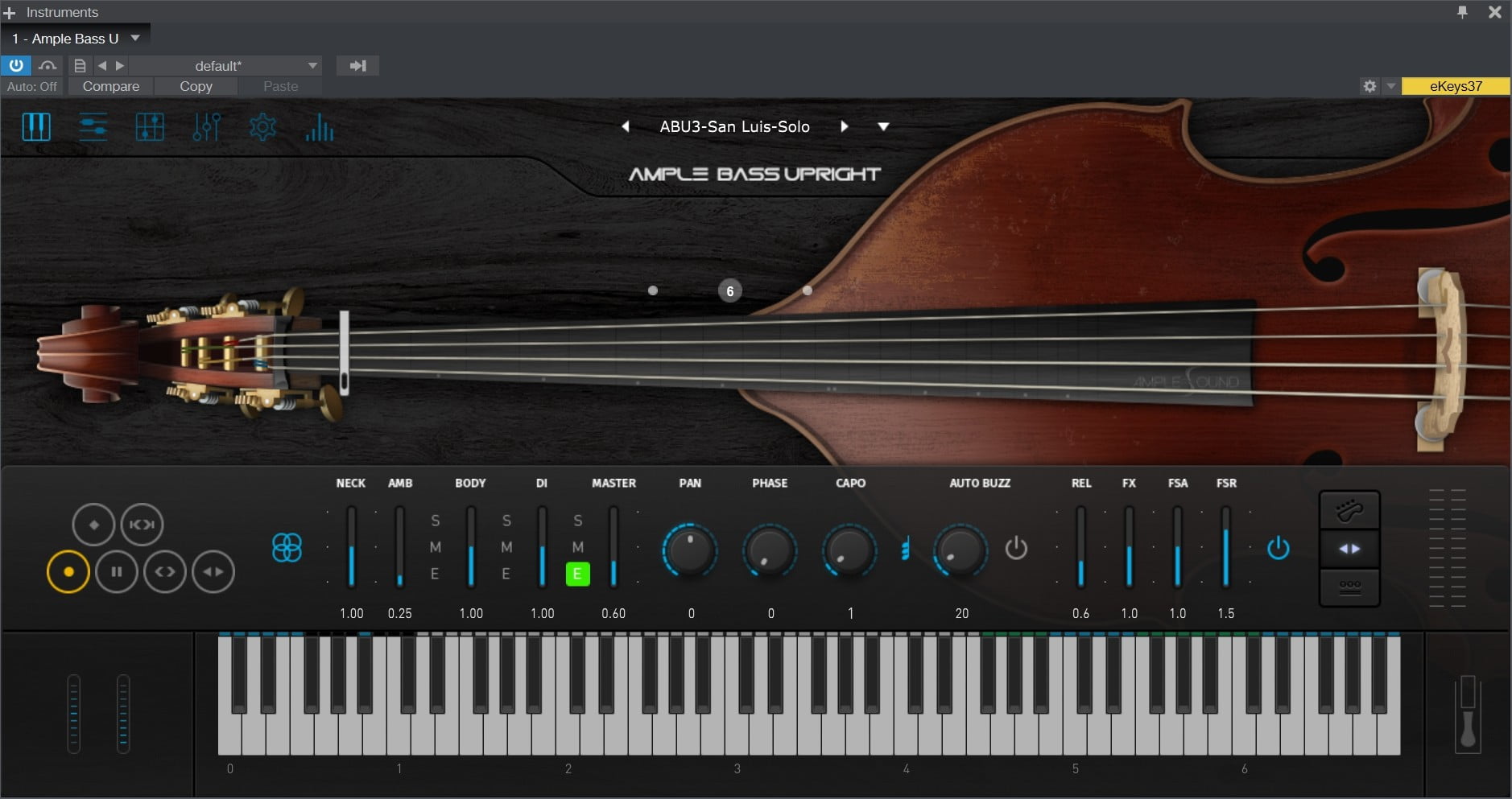Click the small blue bars icon beside CAPO
Screen dimensions: 1512x799
point(905,549)
